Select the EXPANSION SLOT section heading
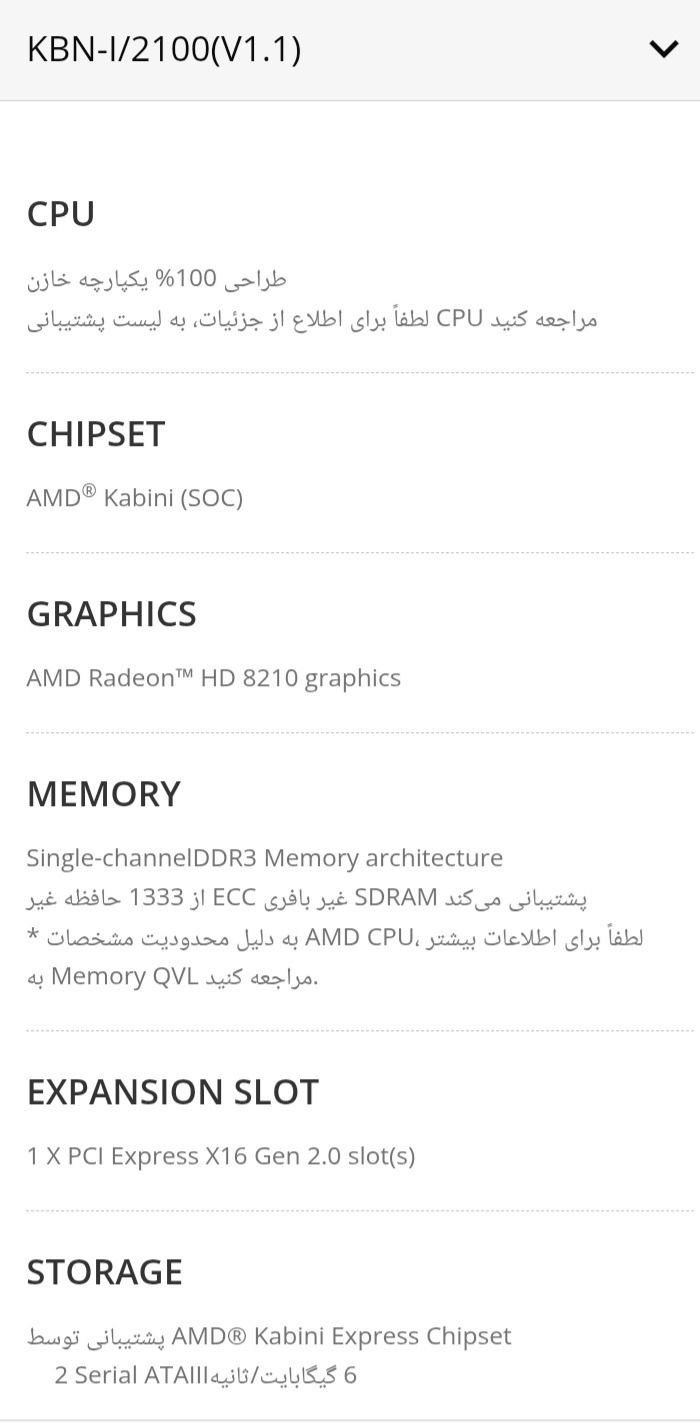The height and width of the screenshot is (1424, 700). tap(173, 1092)
